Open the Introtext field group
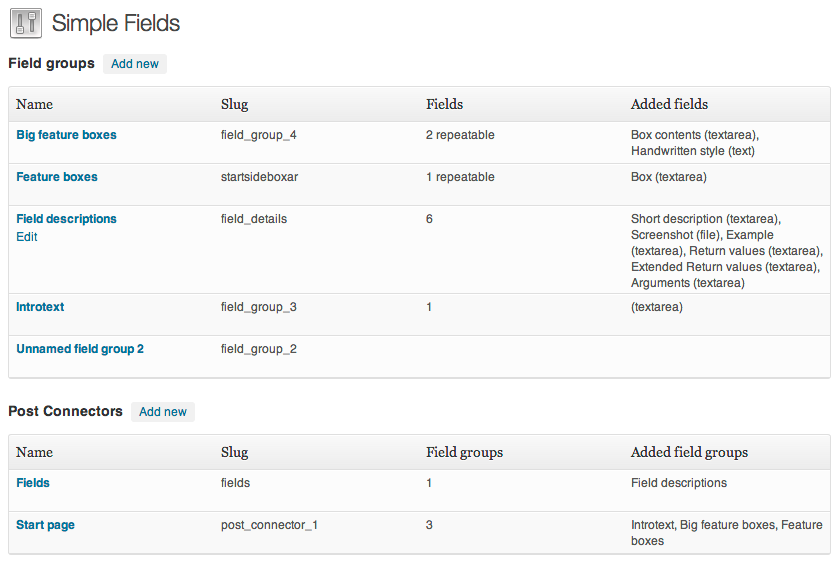 tap(40, 307)
